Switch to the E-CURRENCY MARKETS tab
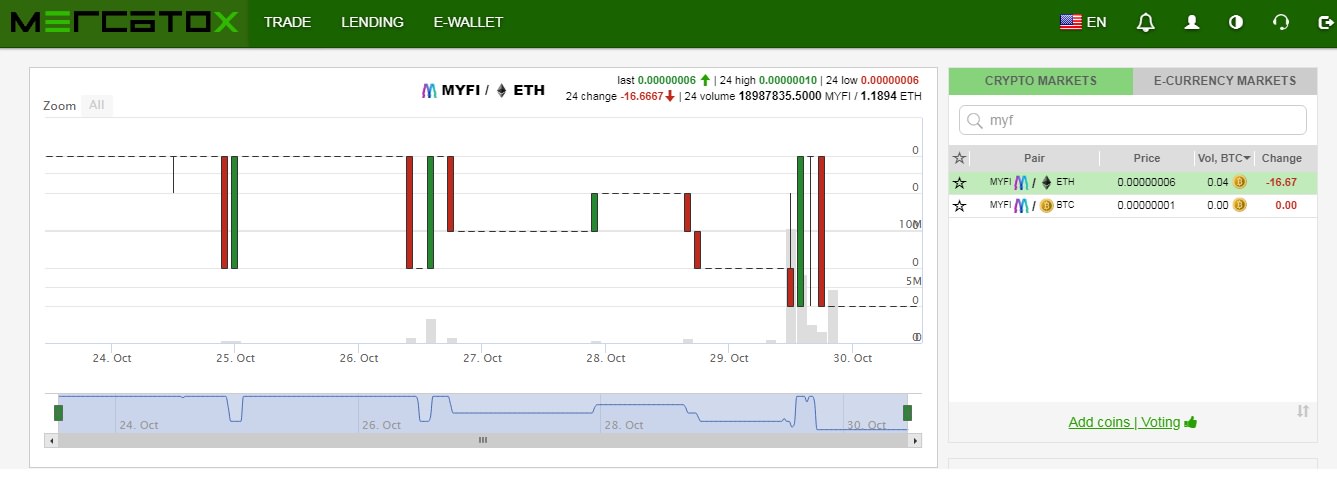1337x487 pixels. point(1224,81)
